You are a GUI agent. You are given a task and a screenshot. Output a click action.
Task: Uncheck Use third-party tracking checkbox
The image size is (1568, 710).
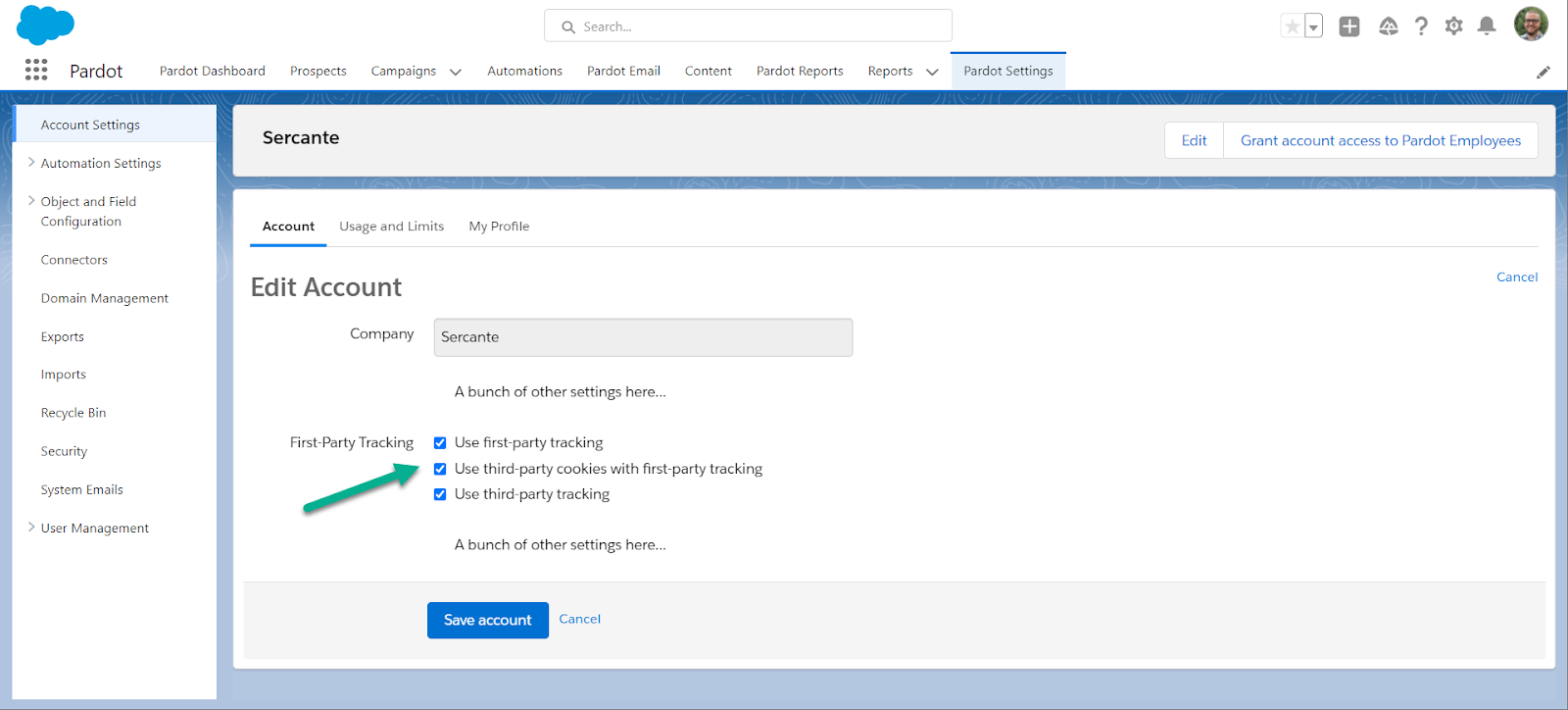click(x=440, y=494)
